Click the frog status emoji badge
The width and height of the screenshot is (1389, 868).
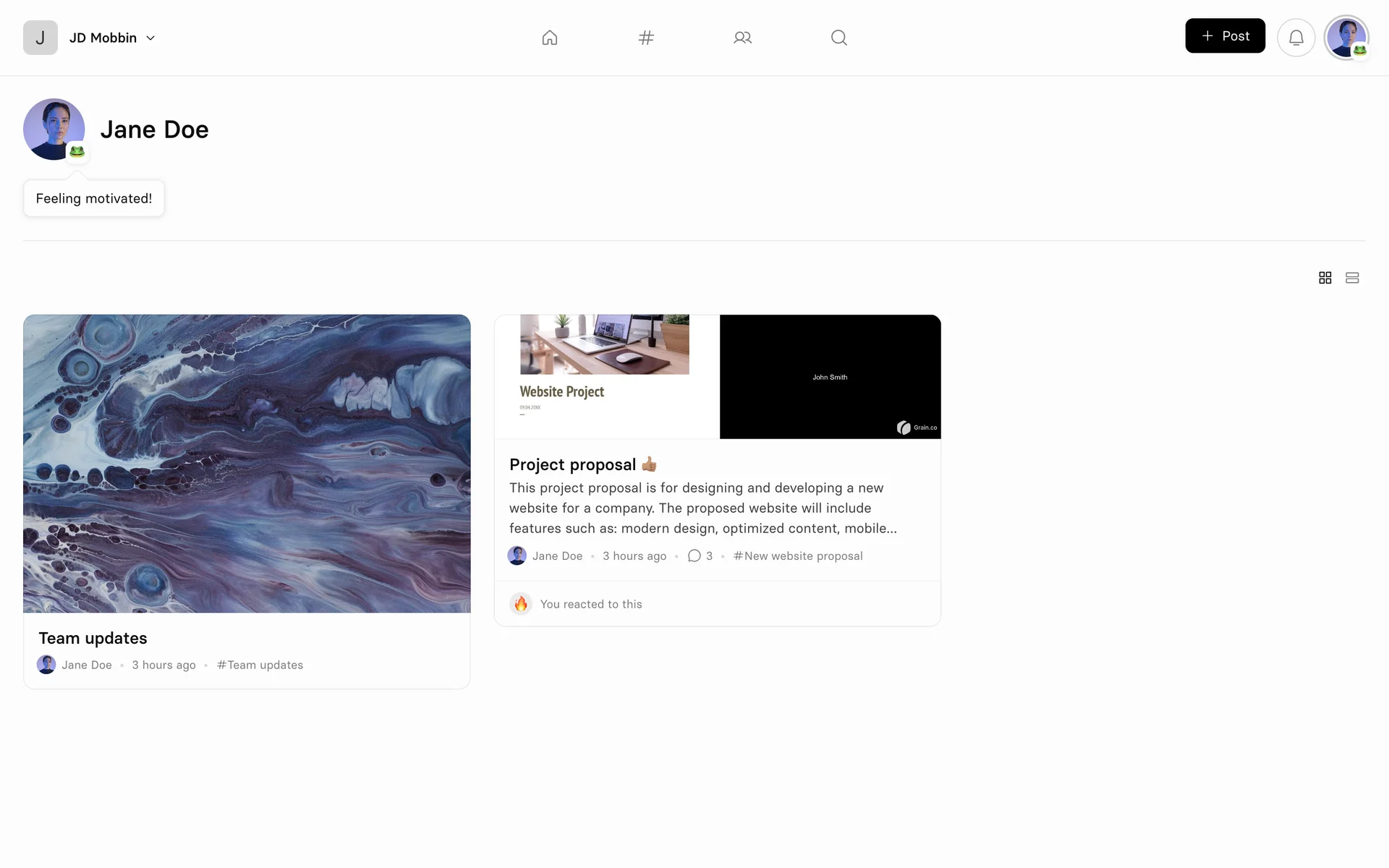tap(77, 152)
